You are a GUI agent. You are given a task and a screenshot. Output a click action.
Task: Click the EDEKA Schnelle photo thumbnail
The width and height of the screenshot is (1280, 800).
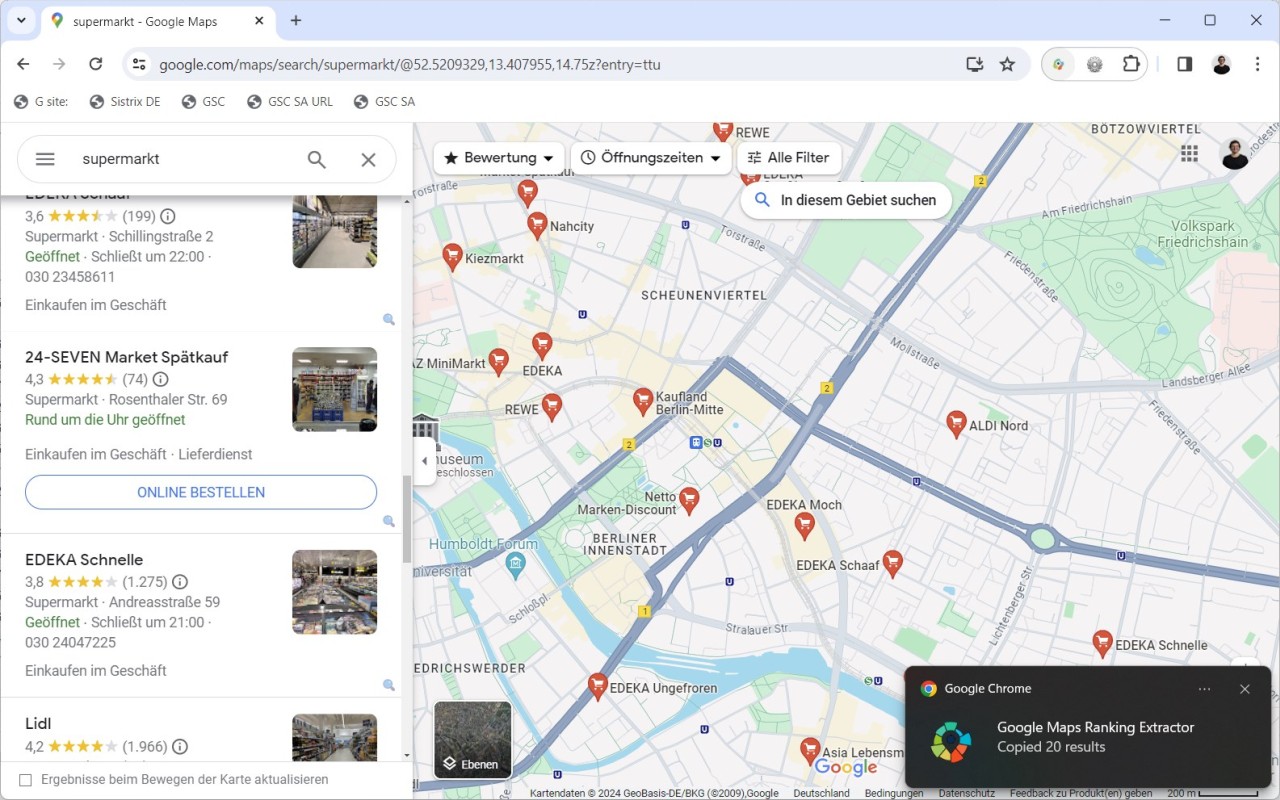[x=335, y=592]
